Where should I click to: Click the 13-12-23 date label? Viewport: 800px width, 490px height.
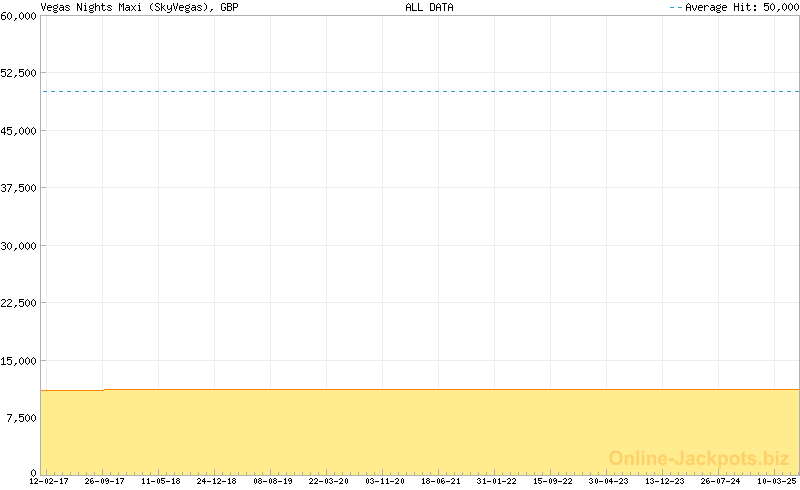(665, 481)
